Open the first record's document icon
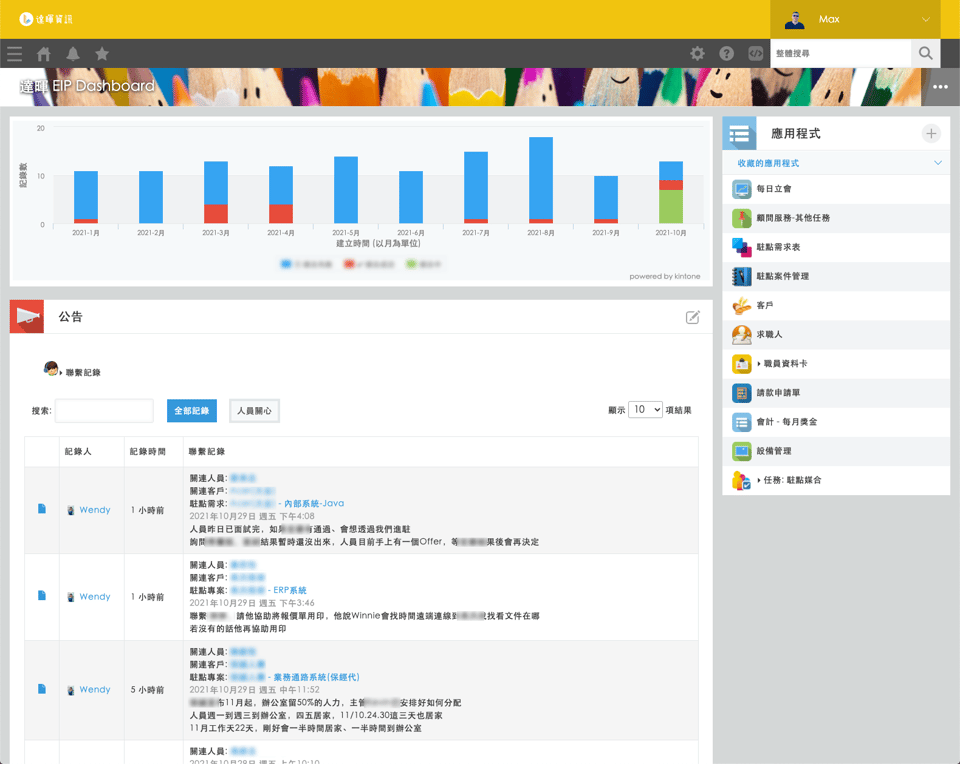Viewport: 960px width, 764px height. pyautogui.click(x=41, y=509)
